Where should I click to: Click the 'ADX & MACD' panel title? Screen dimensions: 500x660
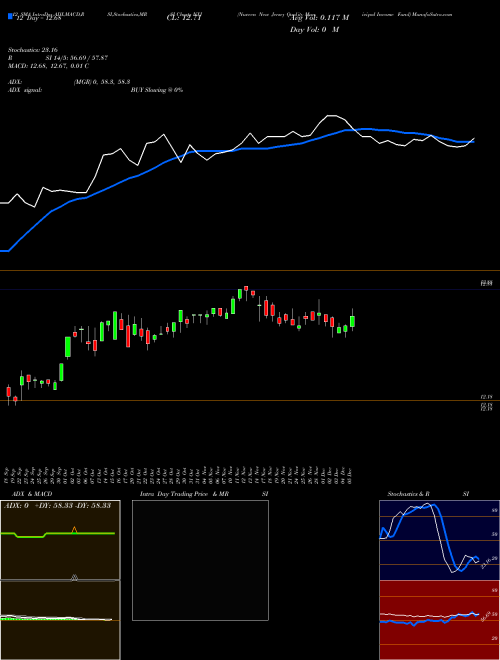click(32, 494)
